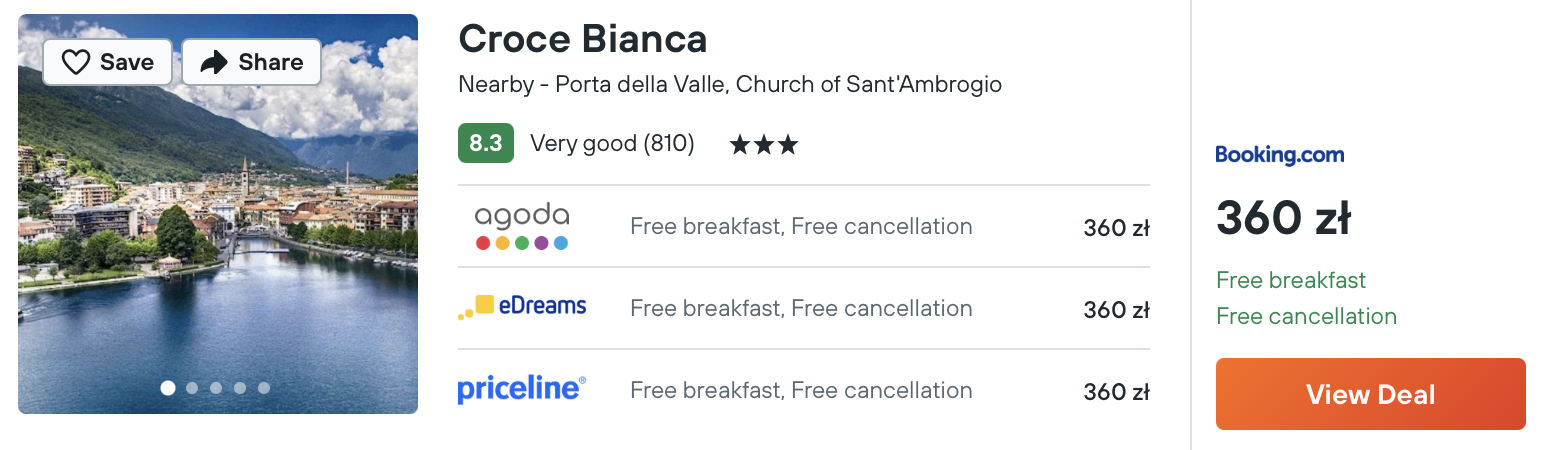This screenshot has width=1548, height=450.
Task: Select the agoda logo
Action: click(522, 227)
